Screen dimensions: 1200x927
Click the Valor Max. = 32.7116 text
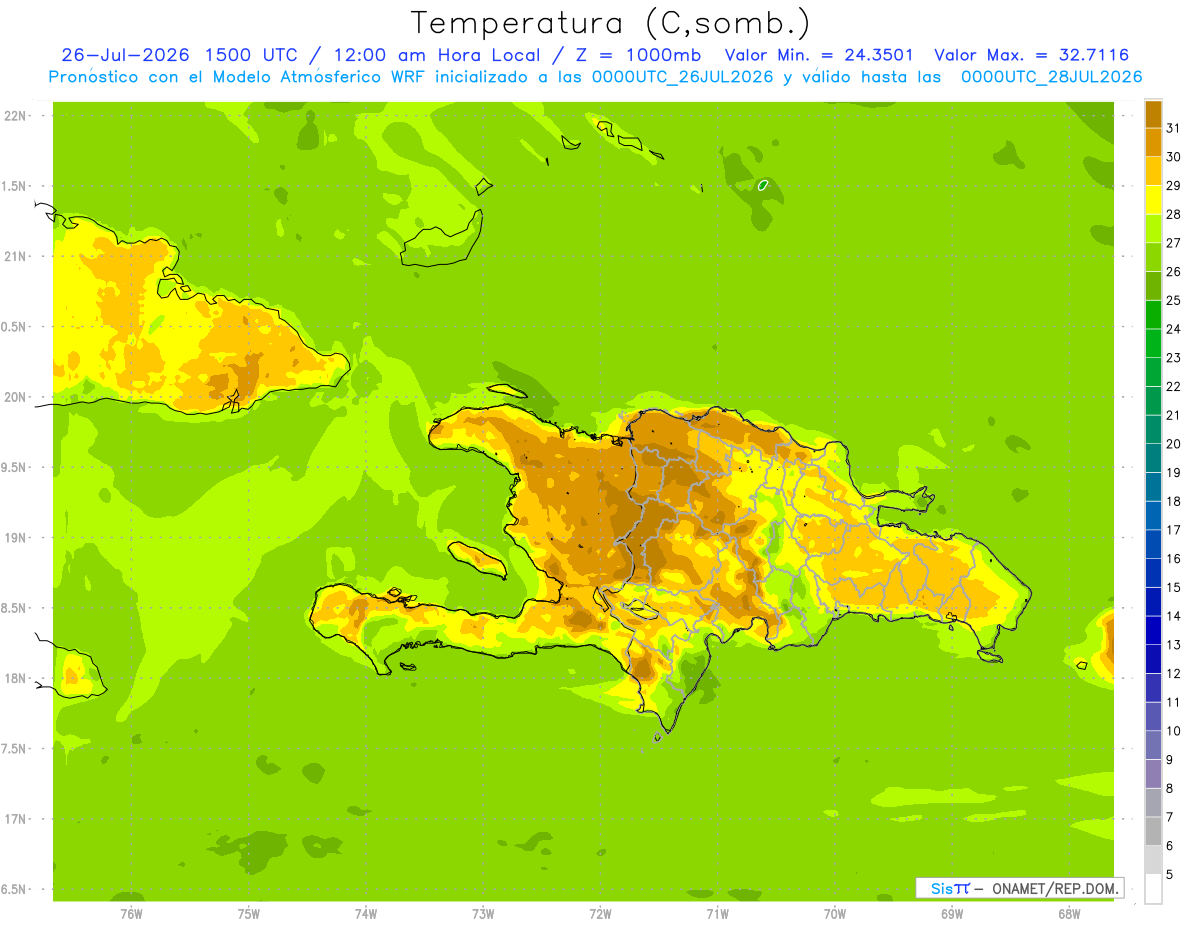[1032, 55]
